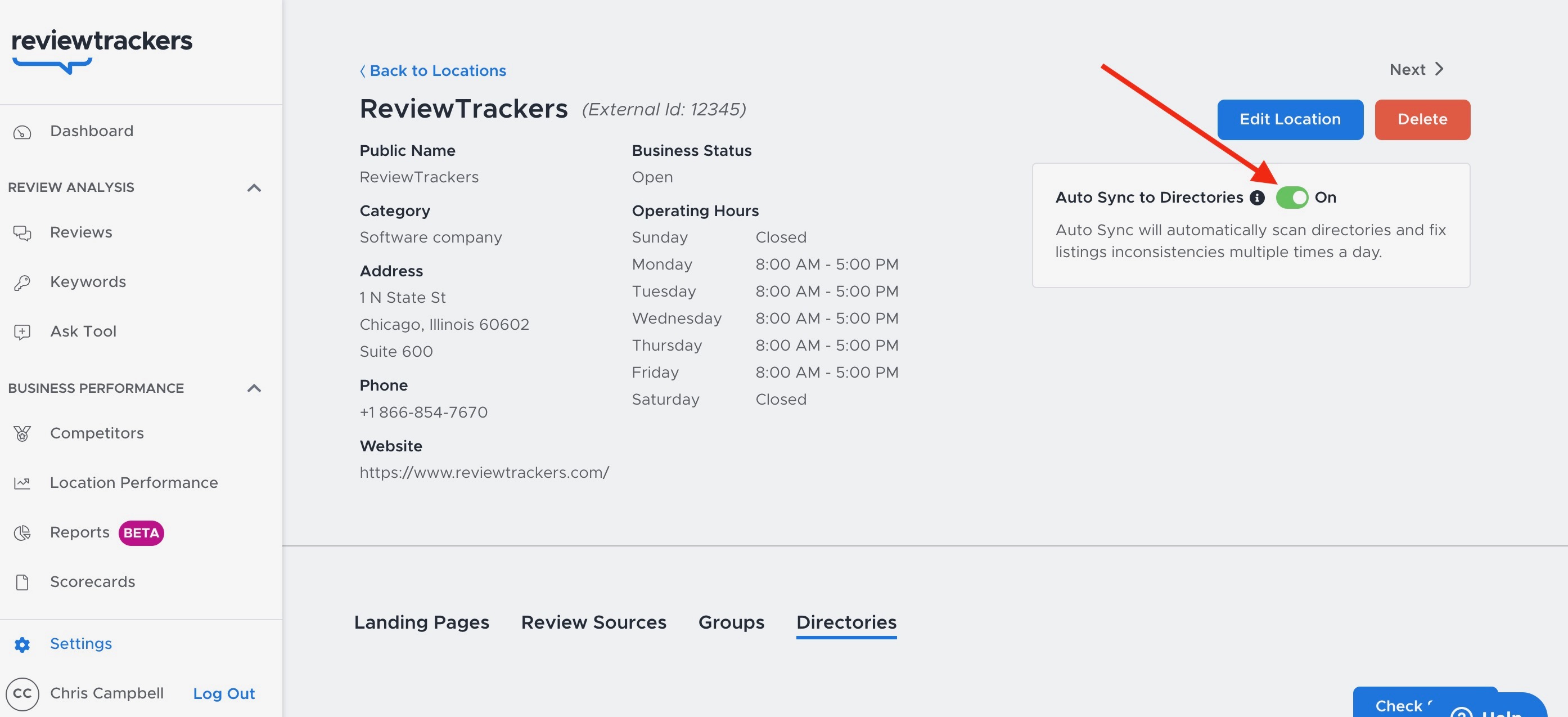Click the ReviewTrackers location title

(x=463, y=109)
